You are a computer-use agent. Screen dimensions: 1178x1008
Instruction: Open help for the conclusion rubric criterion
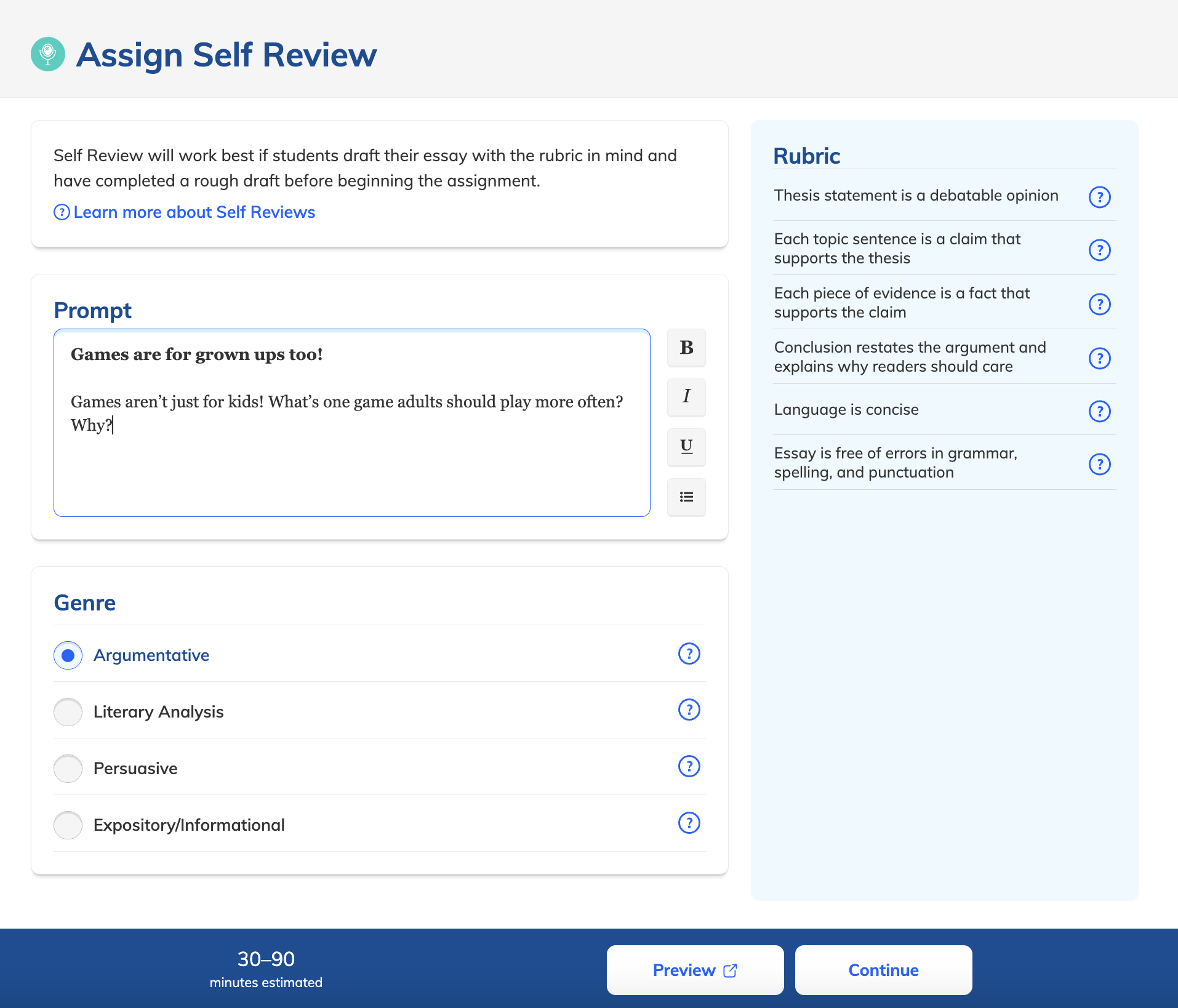(1100, 358)
